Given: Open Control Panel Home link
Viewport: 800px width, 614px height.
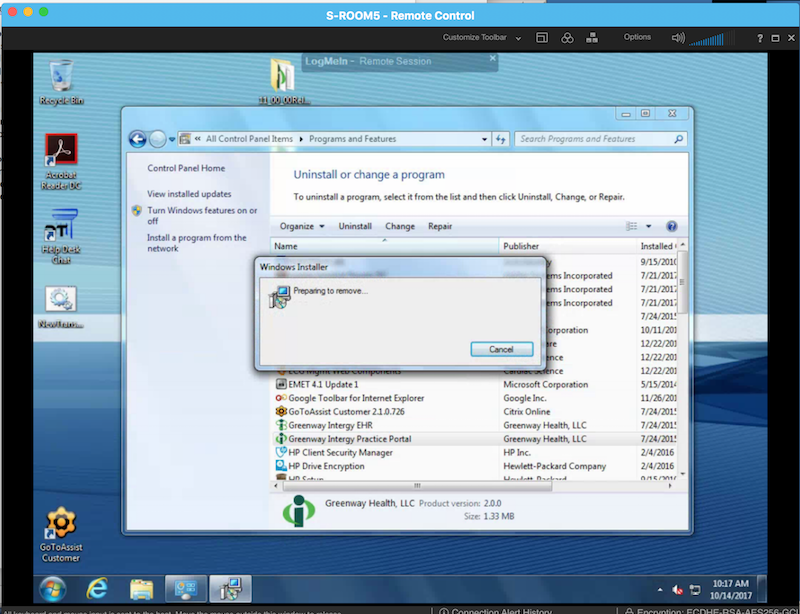Looking at the screenshot, I should point(186,168).
